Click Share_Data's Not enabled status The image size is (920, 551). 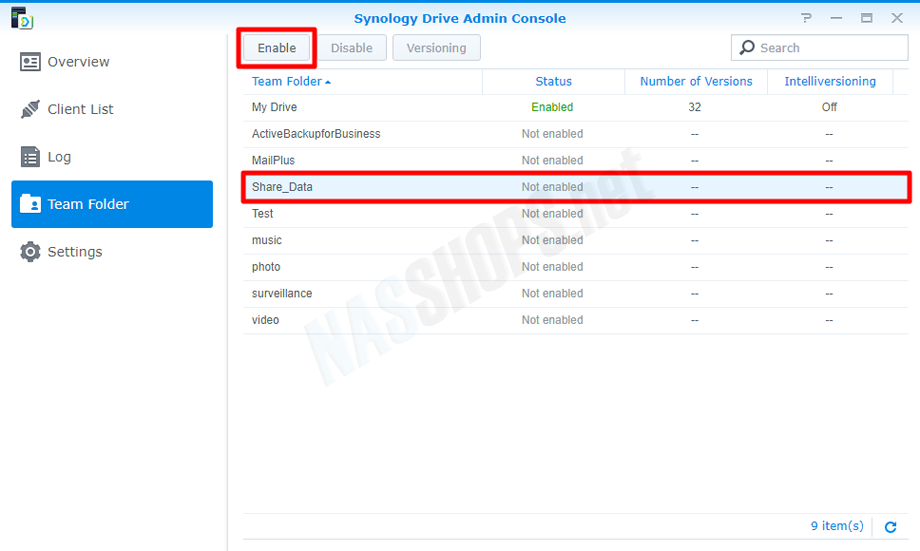click(x=552, y=187)
